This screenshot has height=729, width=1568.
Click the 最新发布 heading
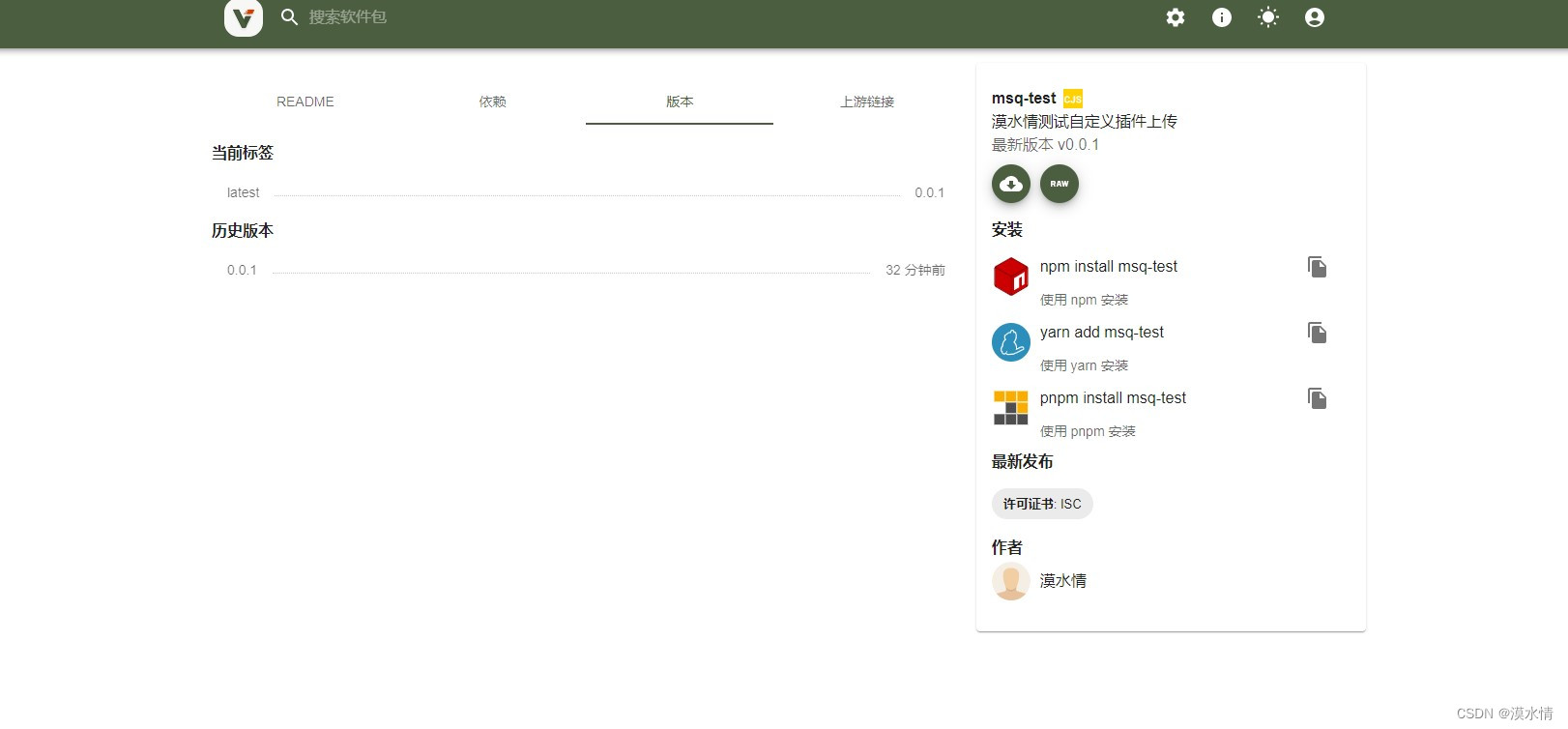tap(1023, 462)
